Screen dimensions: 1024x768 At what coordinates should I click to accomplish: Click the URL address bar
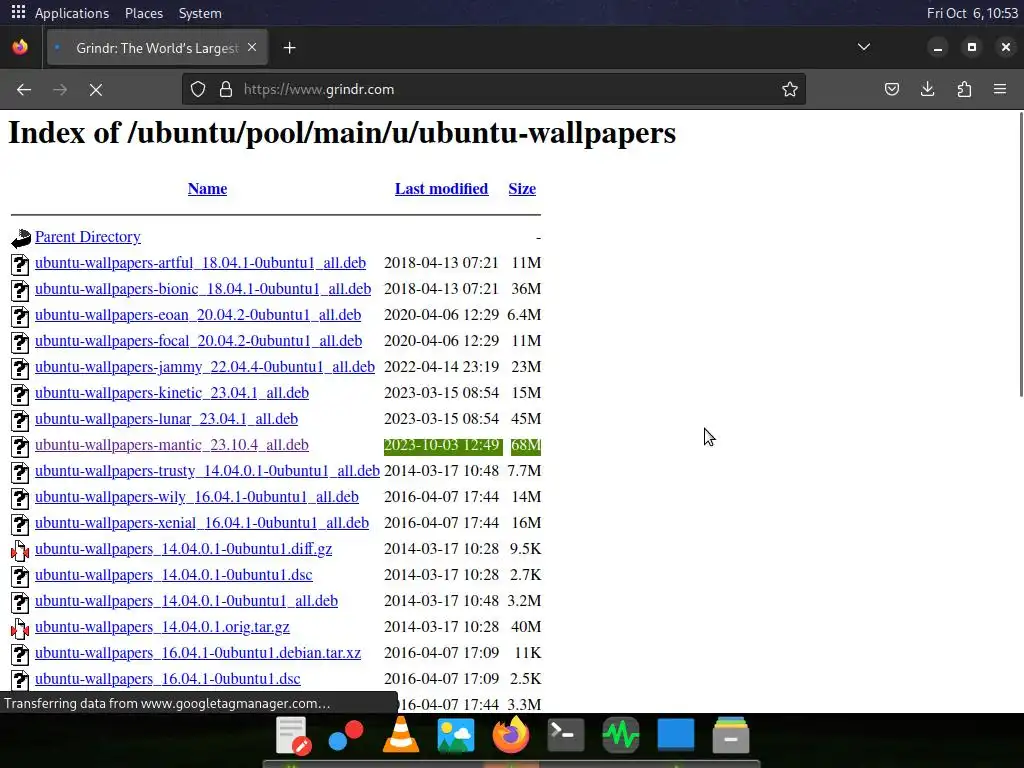click(x=494, y=89)
